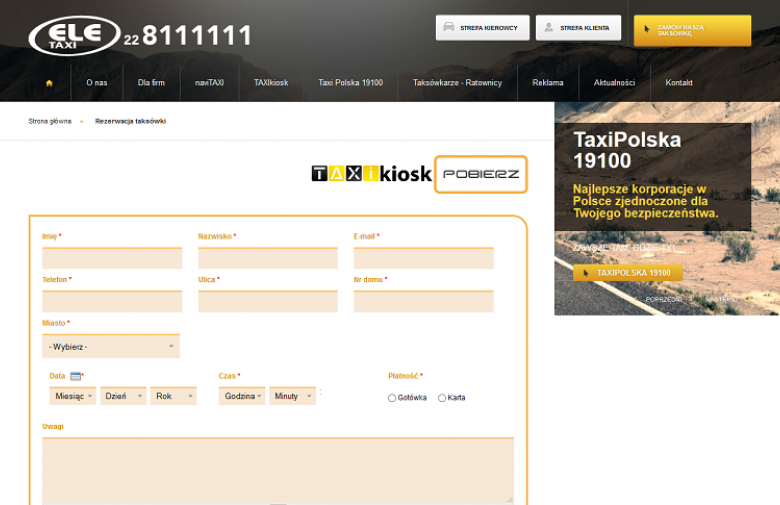The image size is (780, 505).
Task: Expand the Miasto Wybierz dropdown
Action: pos(111,346)
